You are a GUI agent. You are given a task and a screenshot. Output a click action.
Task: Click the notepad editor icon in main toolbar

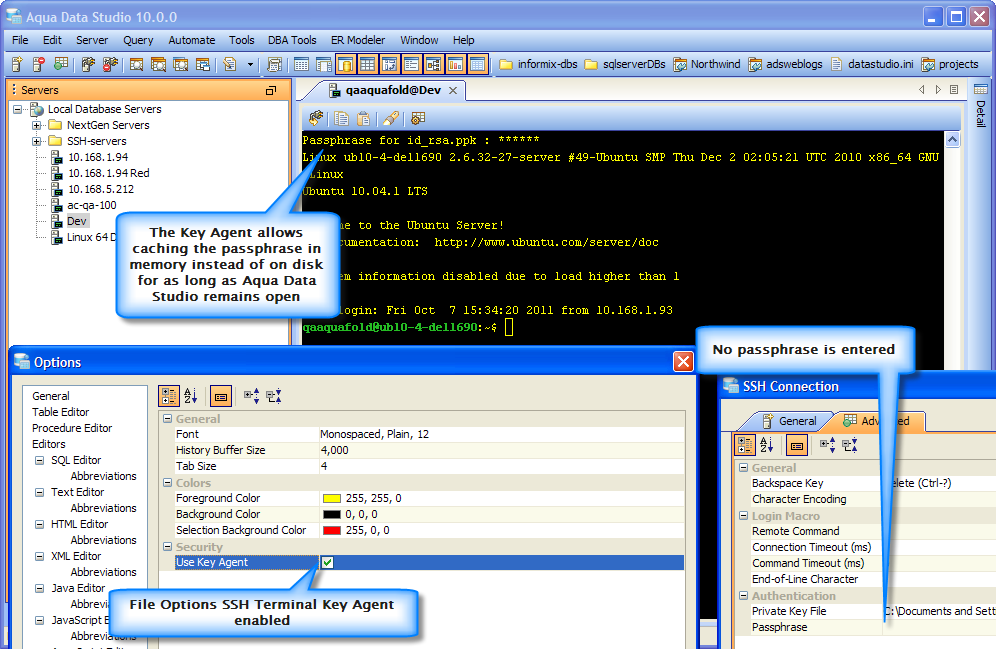[x=230, y=64]
